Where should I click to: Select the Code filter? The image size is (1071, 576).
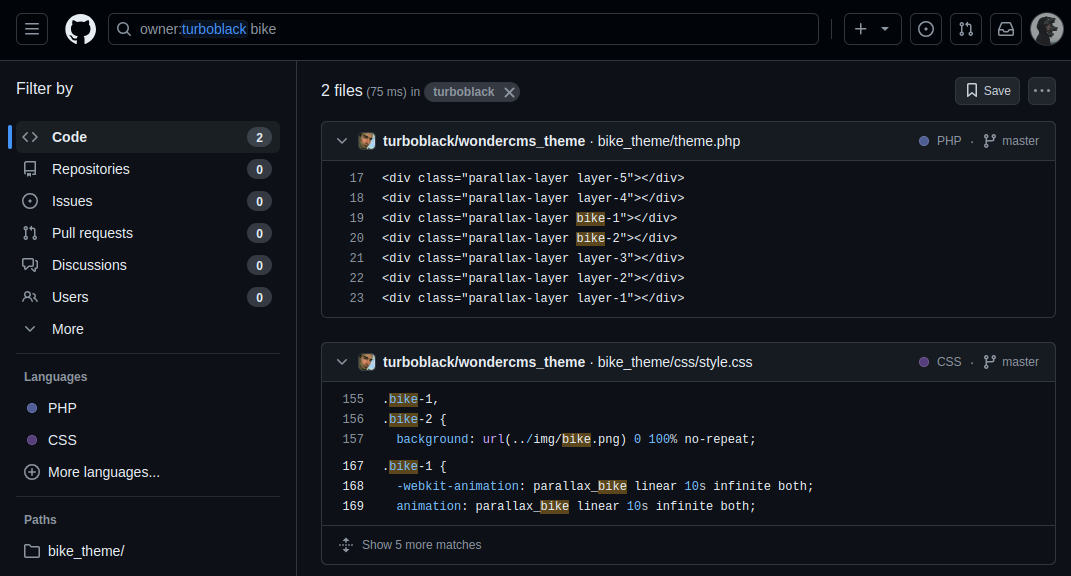pos(148,137)
